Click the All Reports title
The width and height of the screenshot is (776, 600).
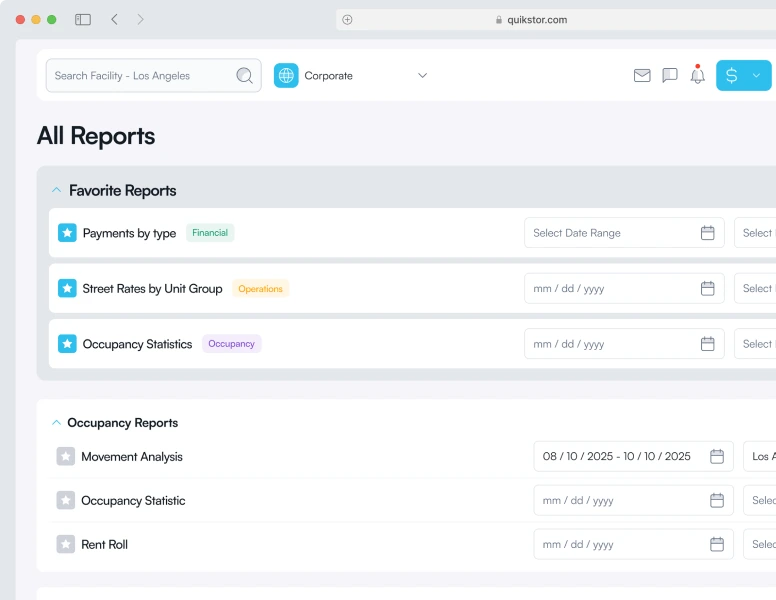tap(96, 136)
